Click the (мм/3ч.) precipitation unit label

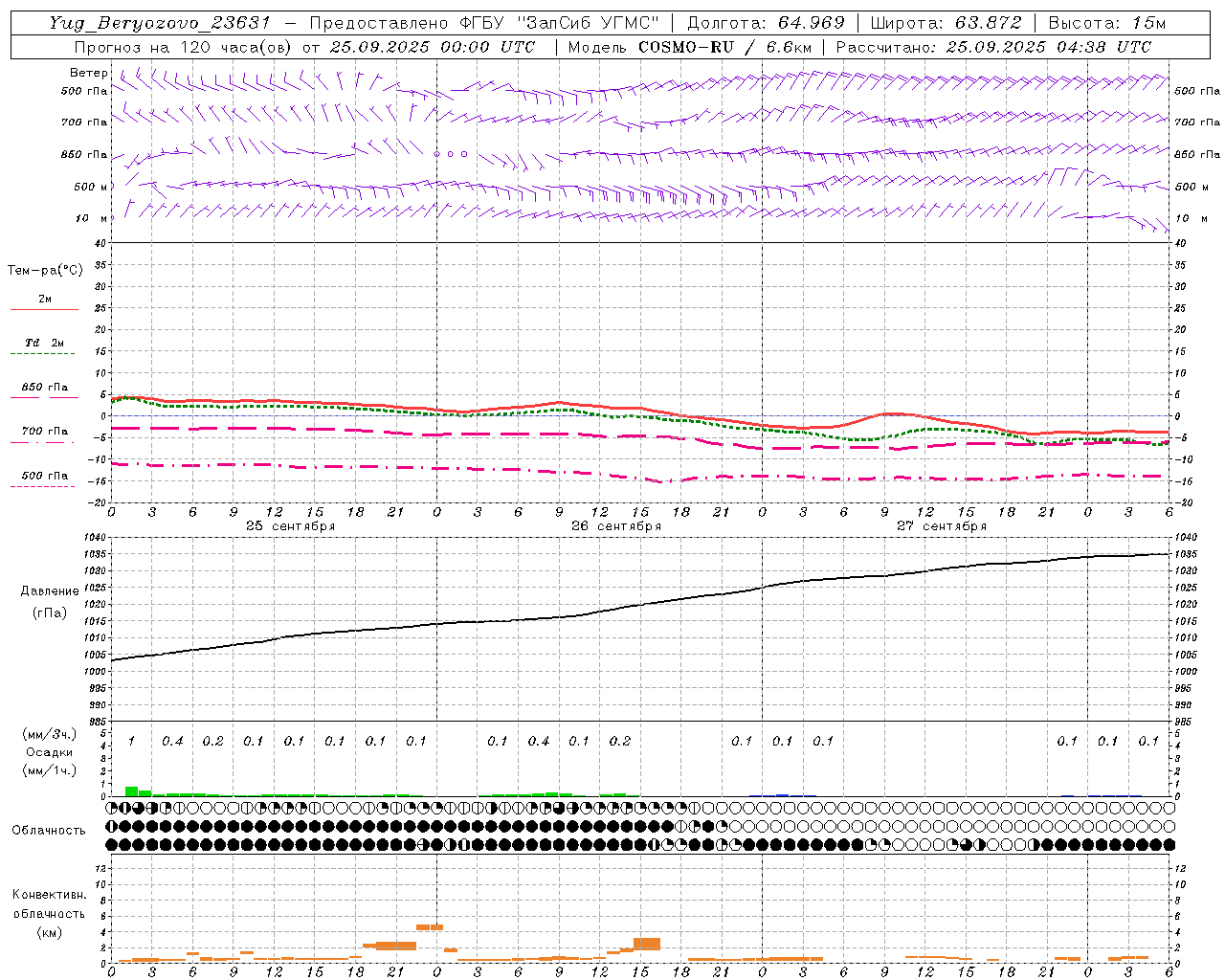tap(50, 734)
